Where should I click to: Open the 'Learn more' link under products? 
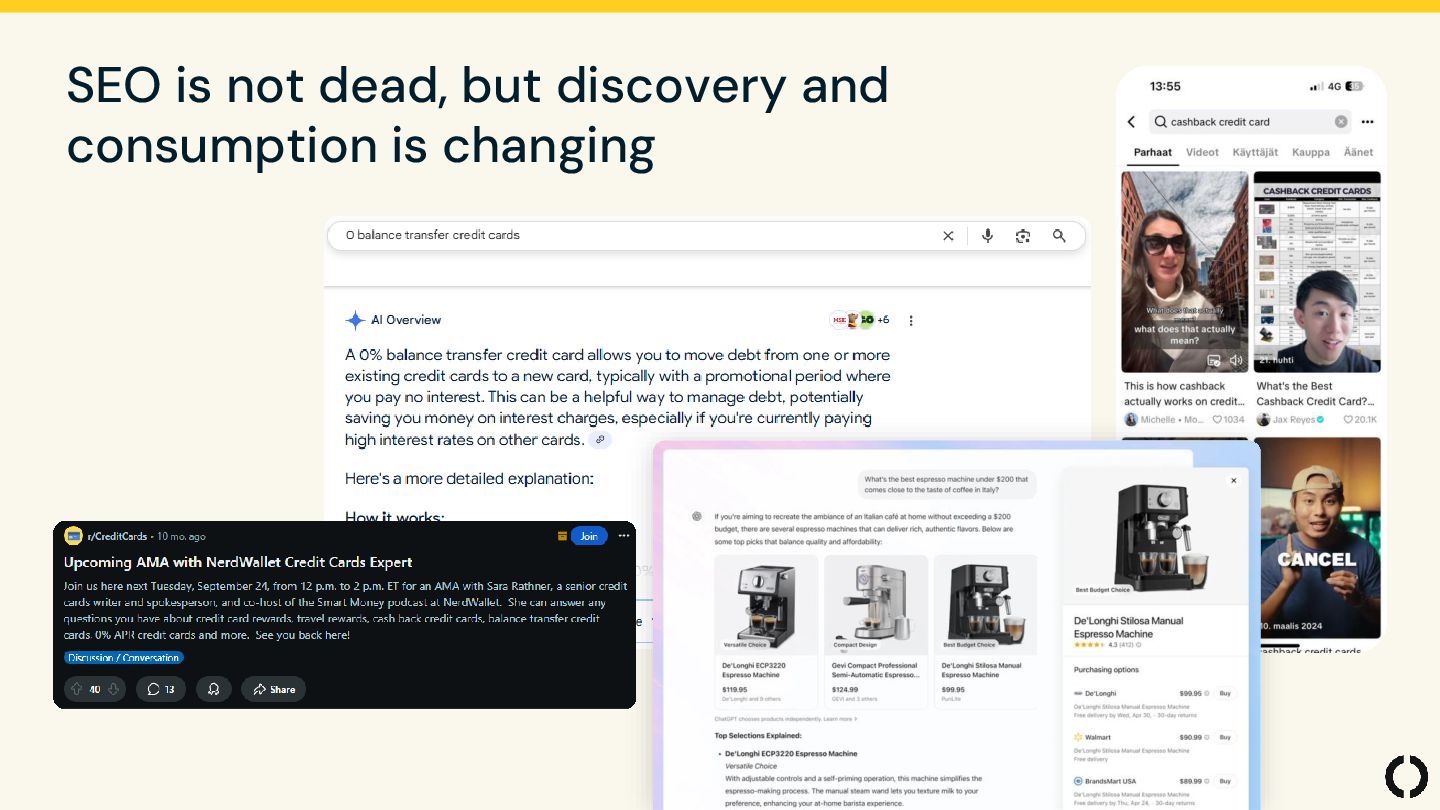click(840, 719)
